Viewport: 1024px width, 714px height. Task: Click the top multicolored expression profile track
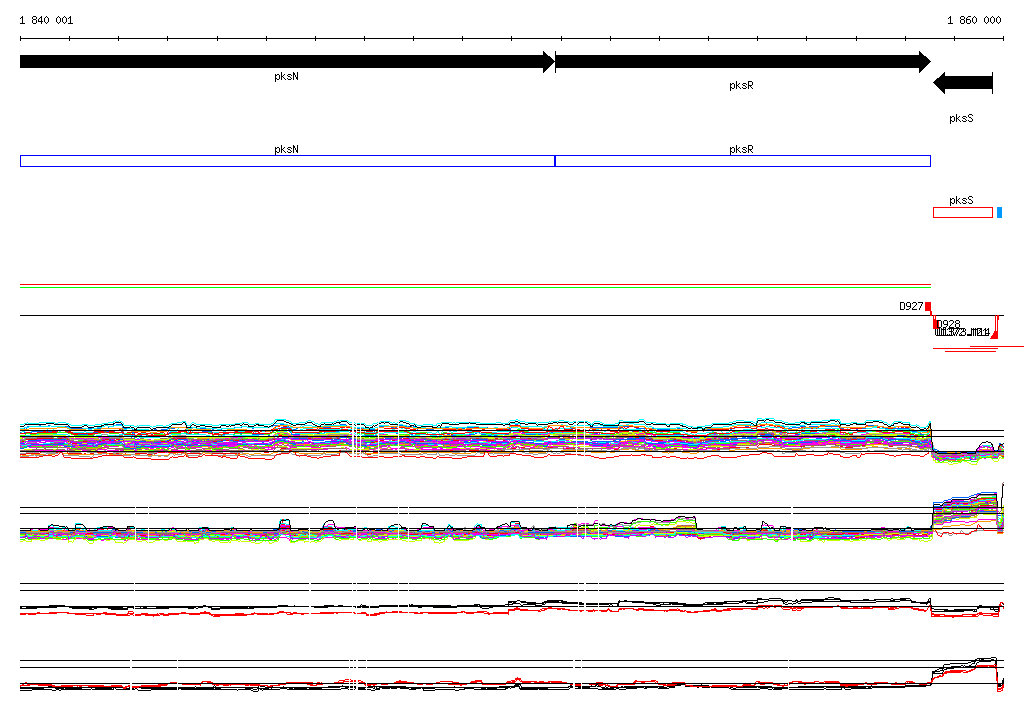click(475, 438)
